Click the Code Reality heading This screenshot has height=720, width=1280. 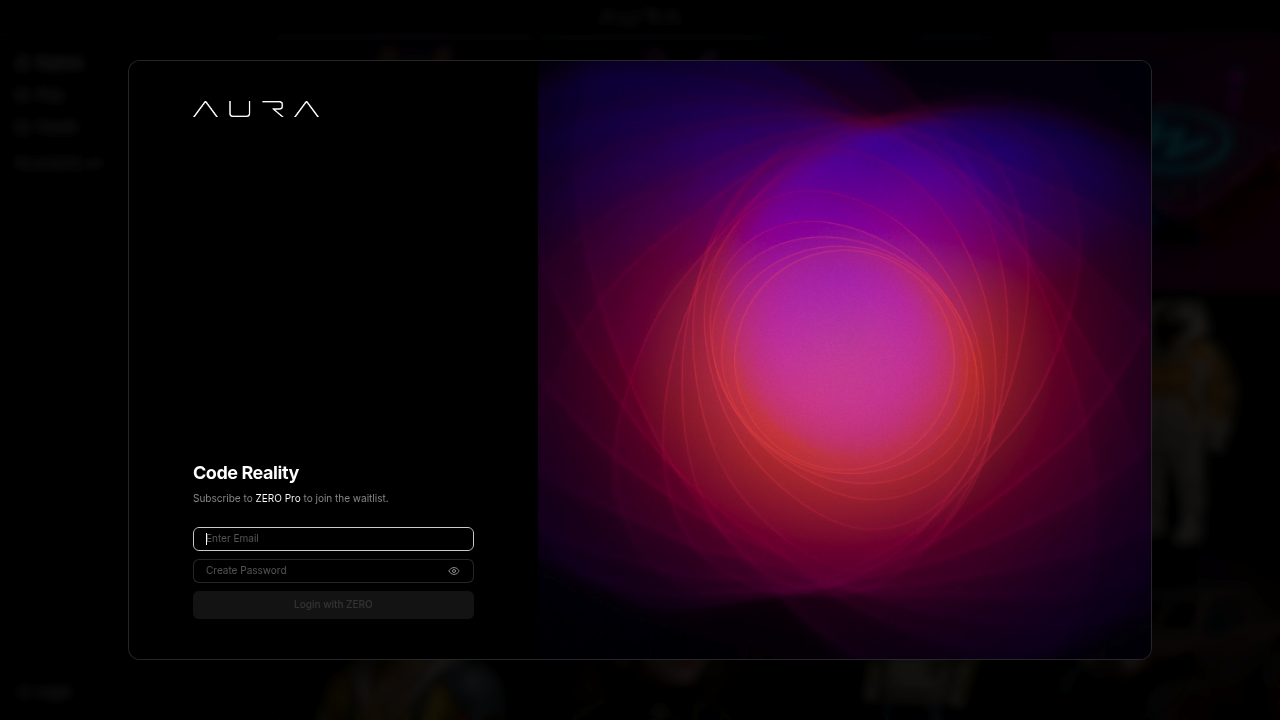pyautogui.click(x=246, y=473)
